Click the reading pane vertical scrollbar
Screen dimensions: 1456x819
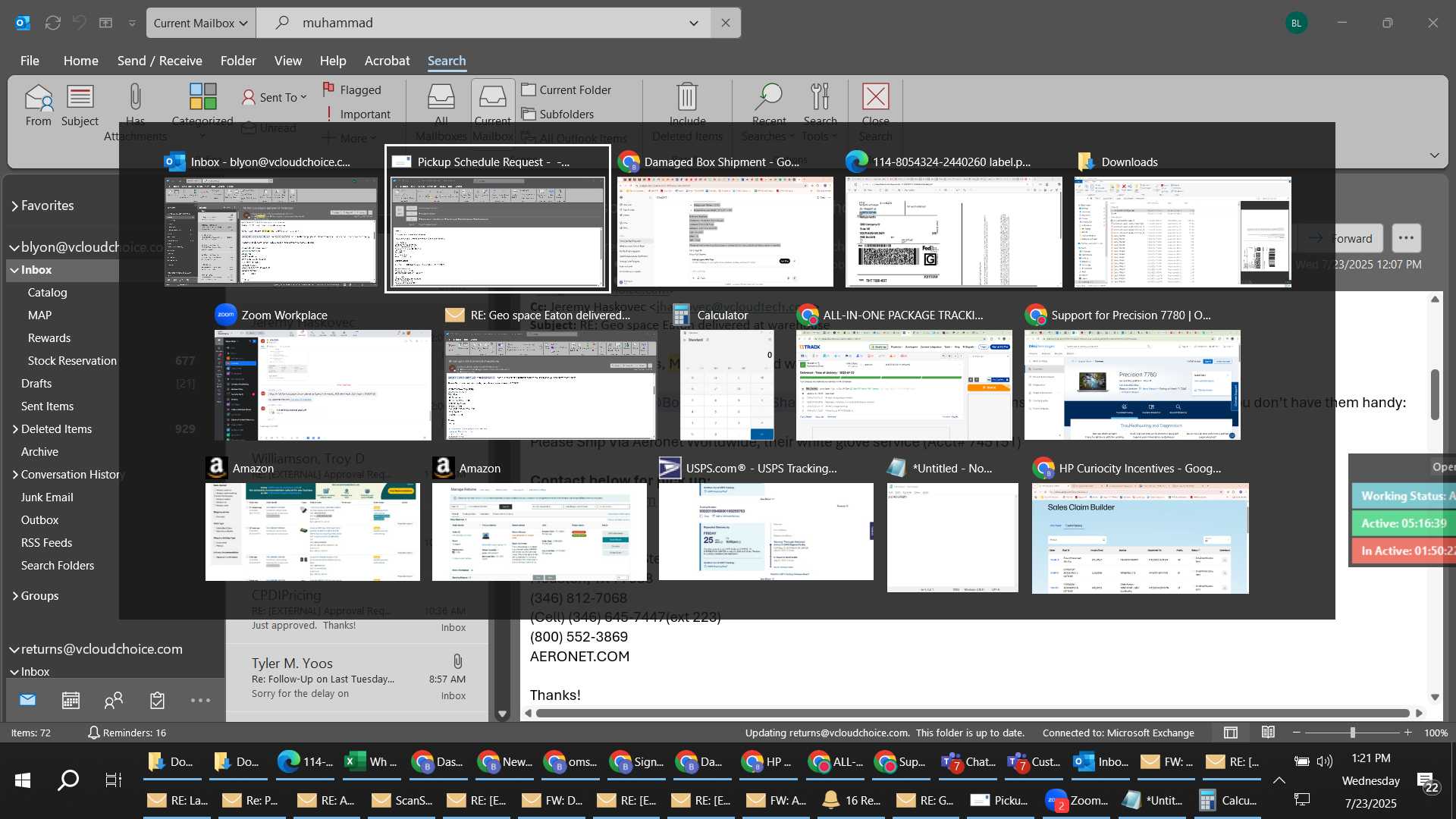(1435, 394)
